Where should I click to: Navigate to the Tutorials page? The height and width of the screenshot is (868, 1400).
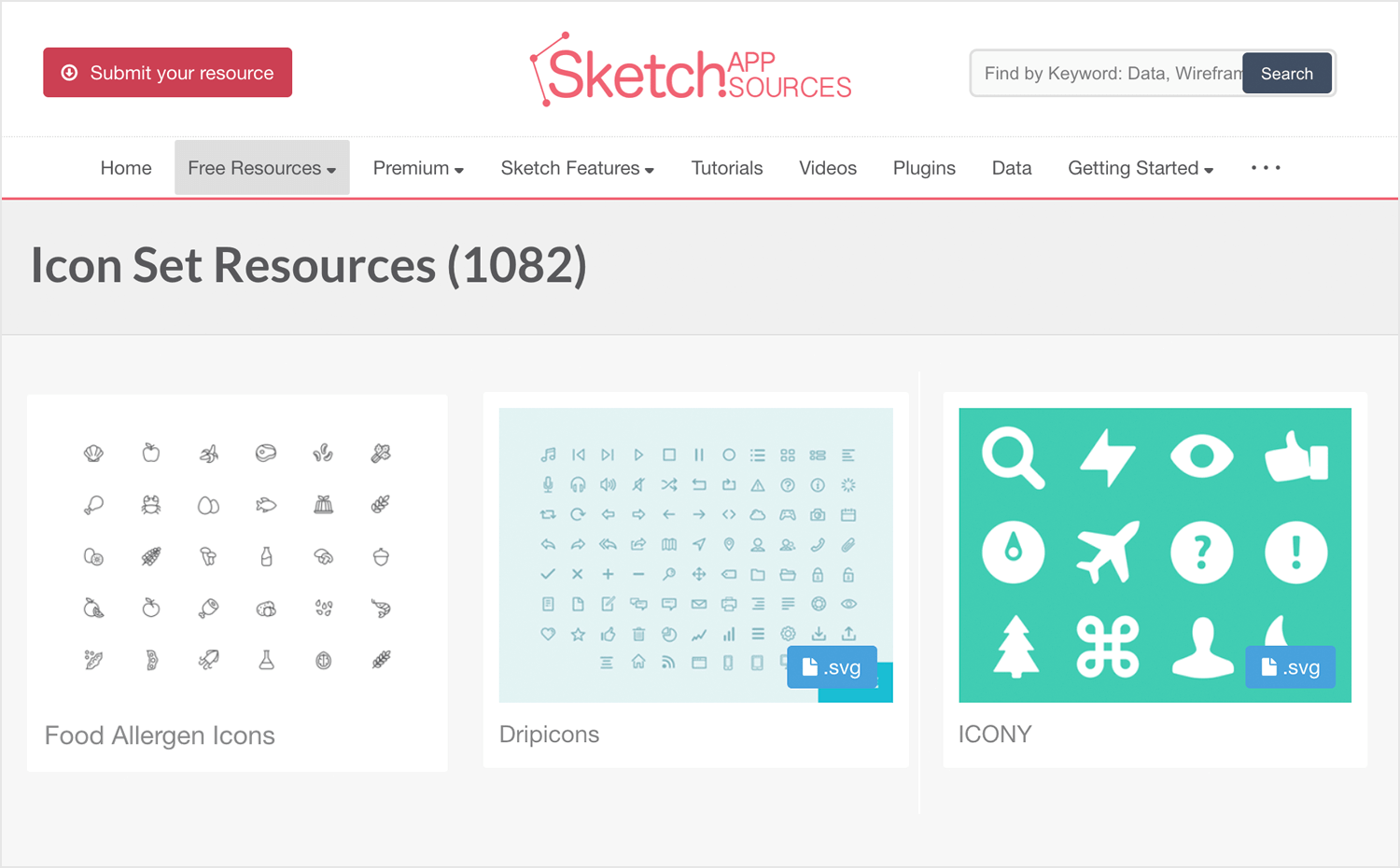[x=727, y=167]
